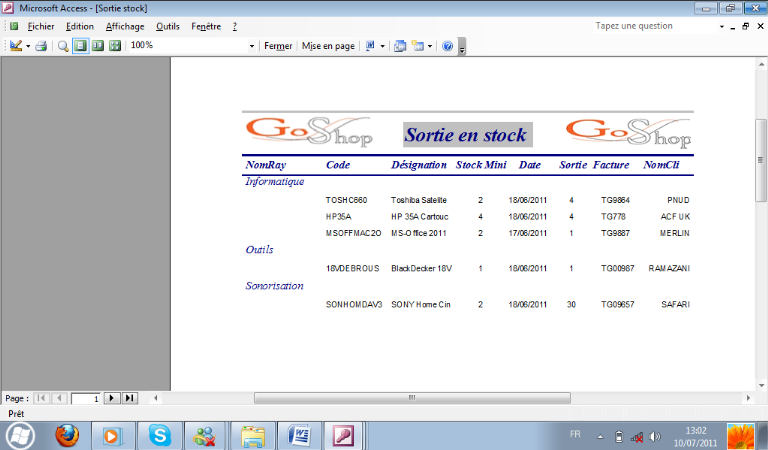Click the Print icon in the toolbar
Viewport: 768px width, 450px height.
[41, 46]
